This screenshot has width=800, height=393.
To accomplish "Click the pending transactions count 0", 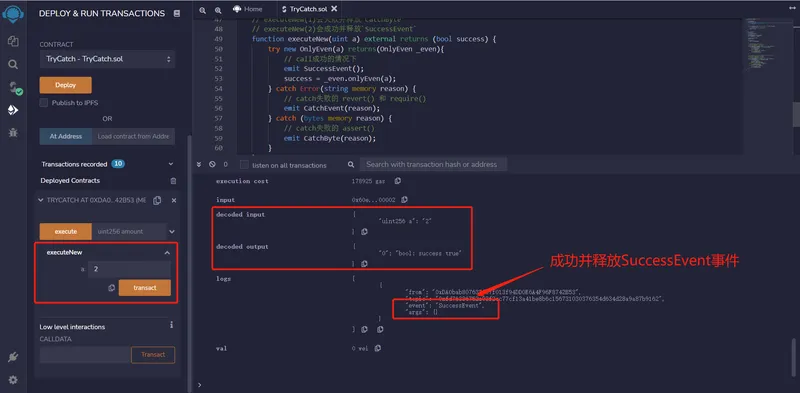I will coord(226,164).
